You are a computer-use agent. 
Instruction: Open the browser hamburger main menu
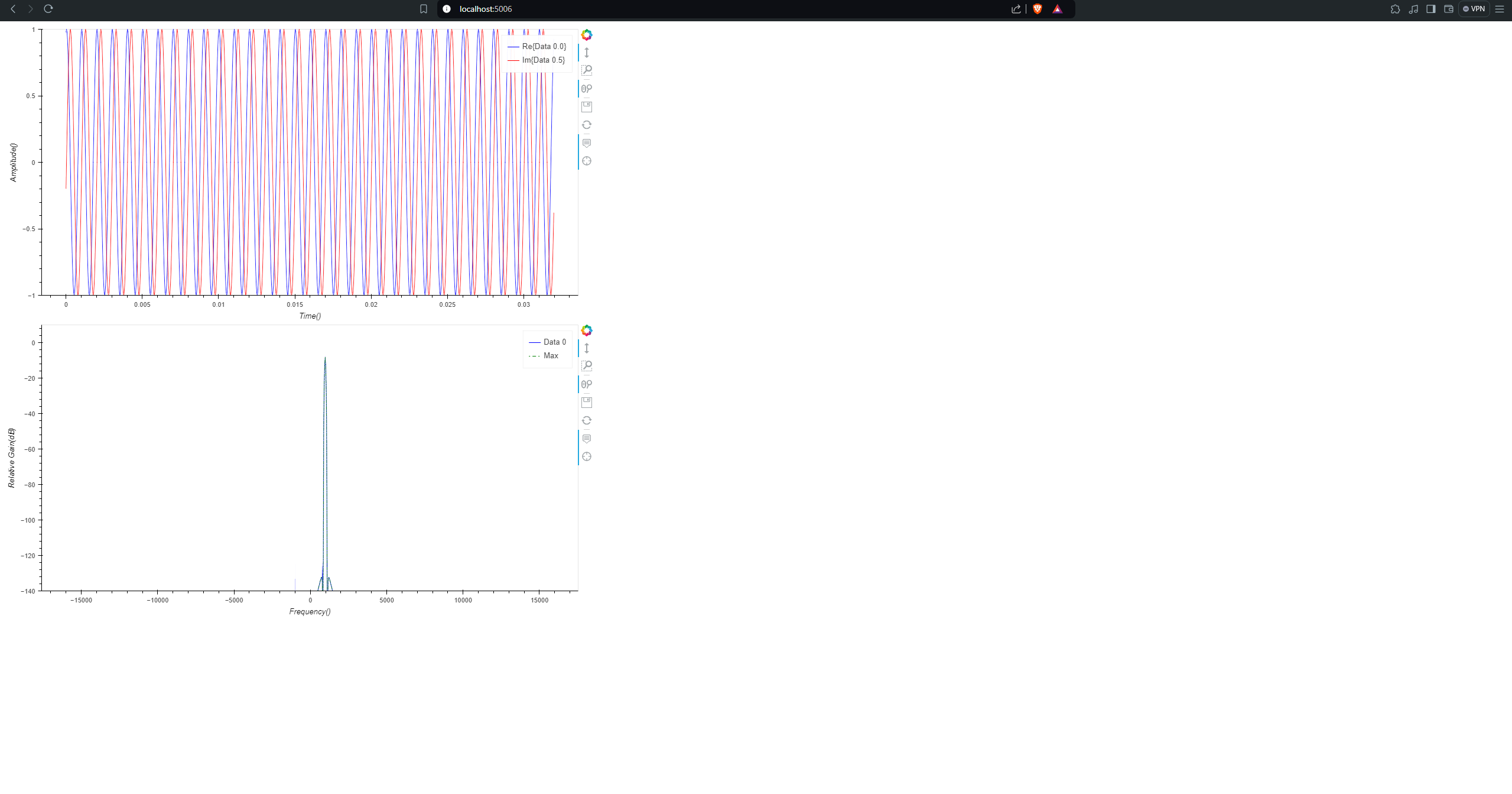(1500, 9)
